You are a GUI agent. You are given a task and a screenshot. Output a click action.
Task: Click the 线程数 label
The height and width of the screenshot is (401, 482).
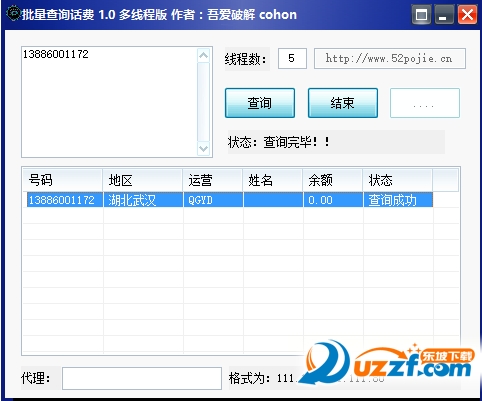coord(246,59)
